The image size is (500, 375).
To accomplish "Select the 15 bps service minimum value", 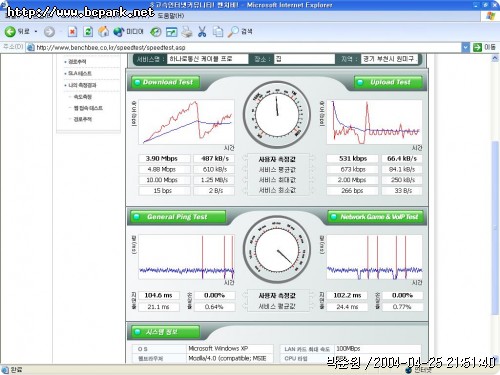I will point(164,191).
